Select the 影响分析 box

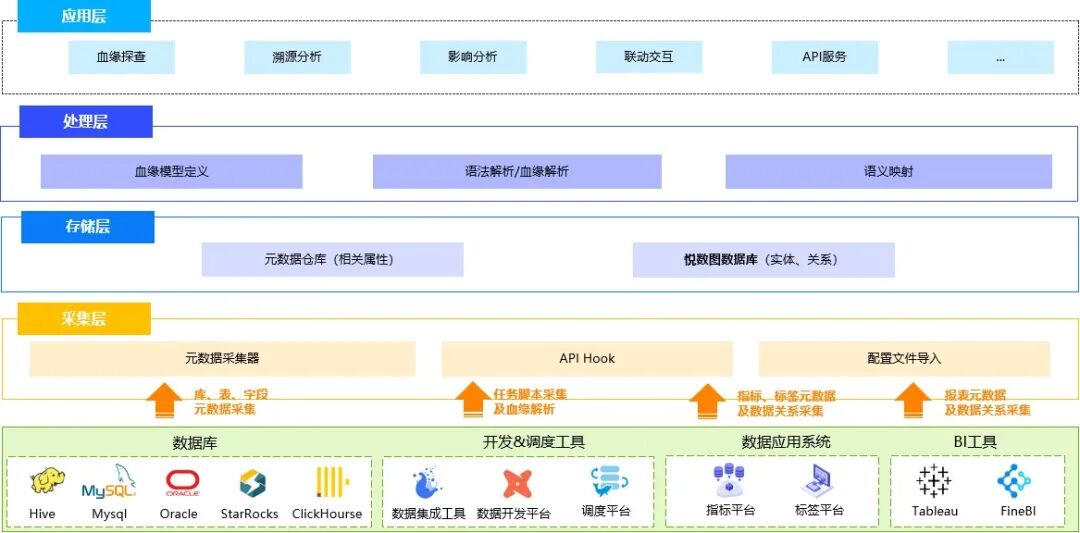473,57
